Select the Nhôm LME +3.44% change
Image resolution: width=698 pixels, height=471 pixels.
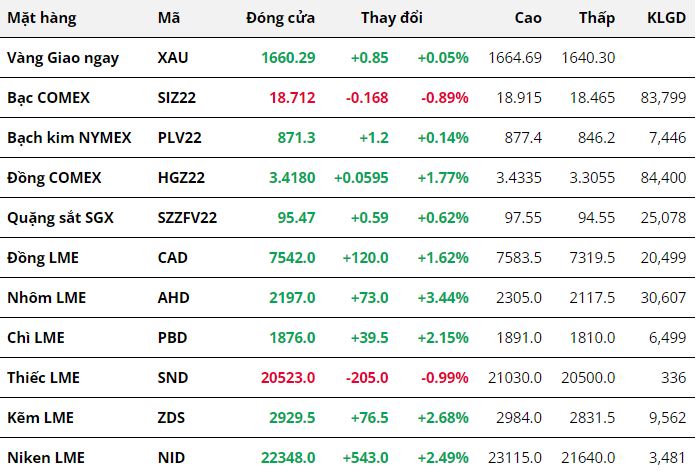coord(443,298)
